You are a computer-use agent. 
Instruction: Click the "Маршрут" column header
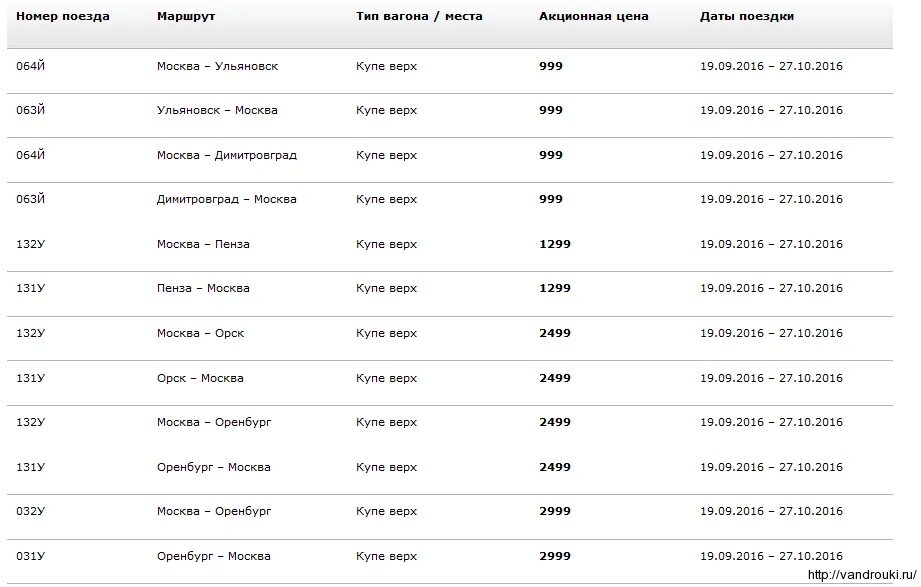pos(186,16)
